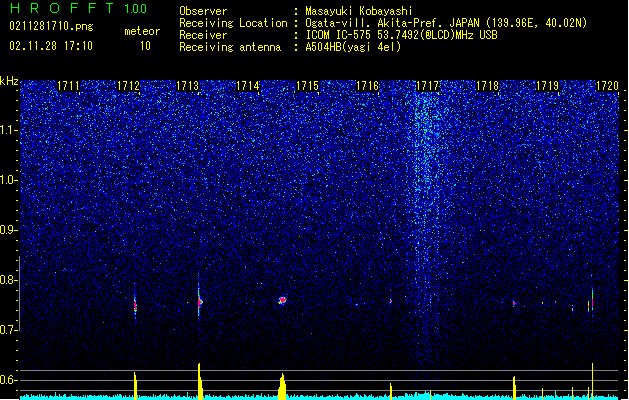629x400 pixels.
Task: Click the round meteor echo before 1715
Action: click(282, 301)
